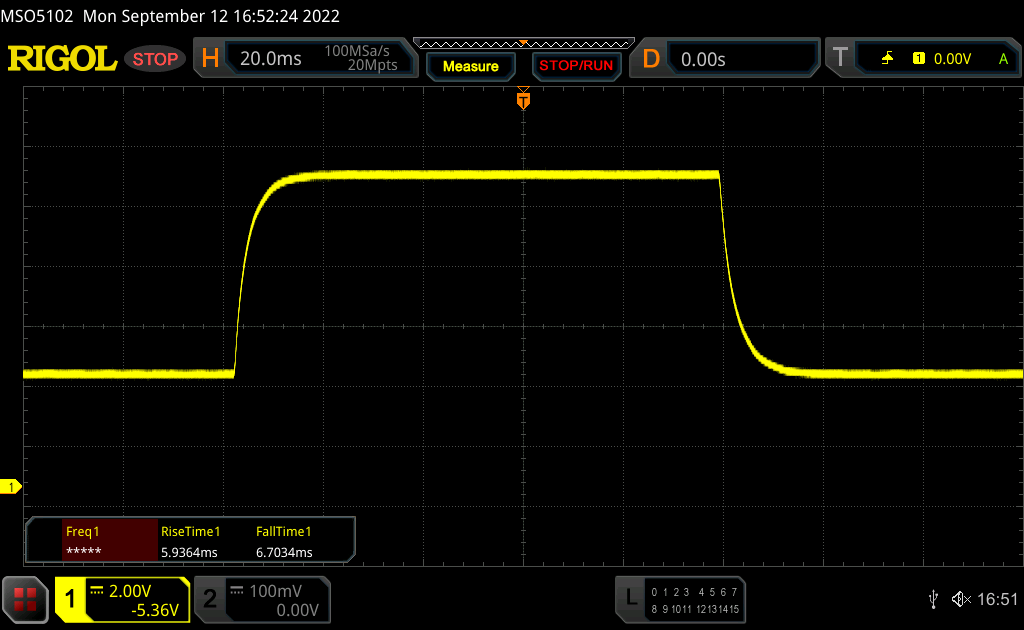
Task: Click channel 1 2.00V scale value
Action: tap(130, 591)
